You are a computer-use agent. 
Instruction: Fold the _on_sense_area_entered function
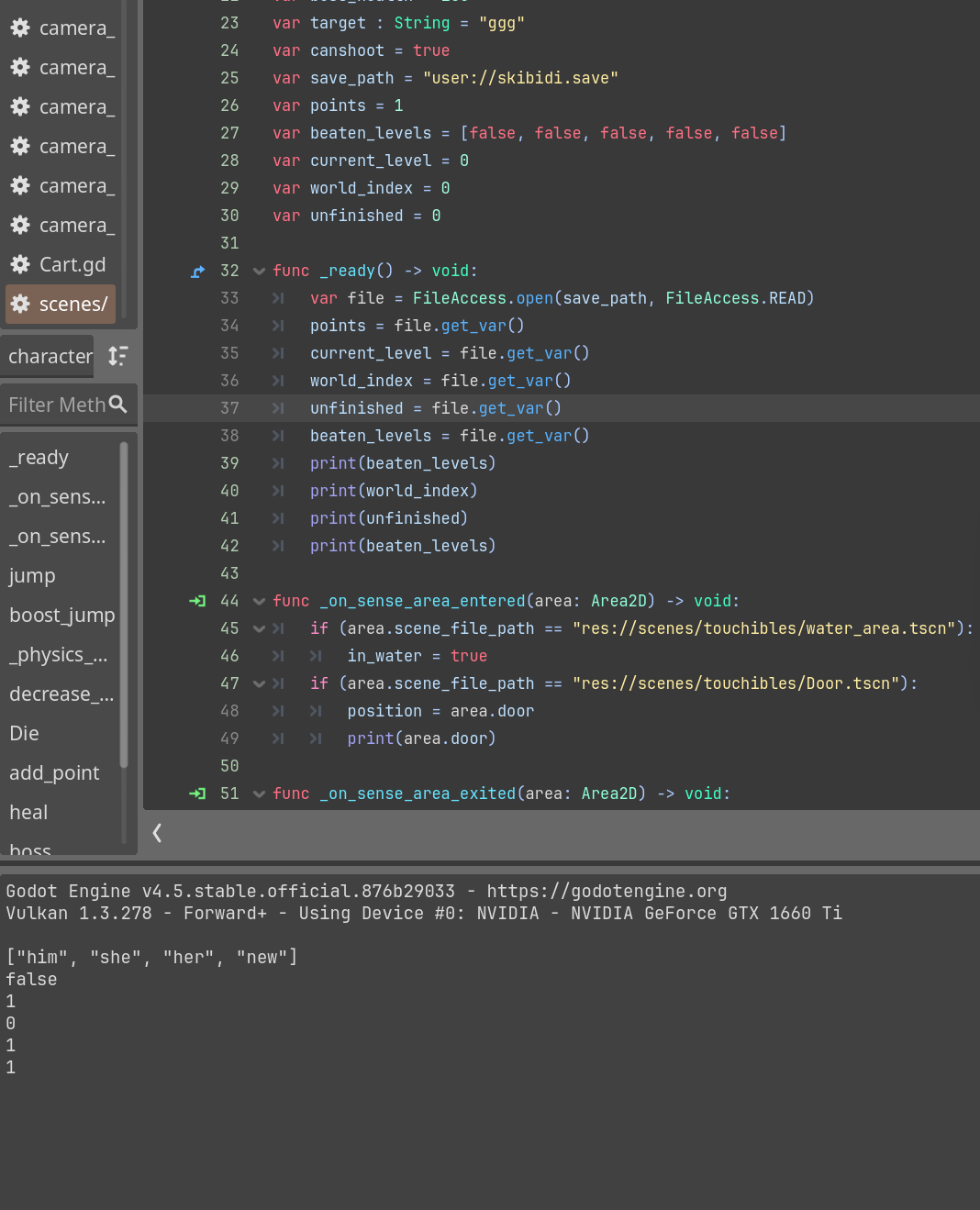[259, 602]
